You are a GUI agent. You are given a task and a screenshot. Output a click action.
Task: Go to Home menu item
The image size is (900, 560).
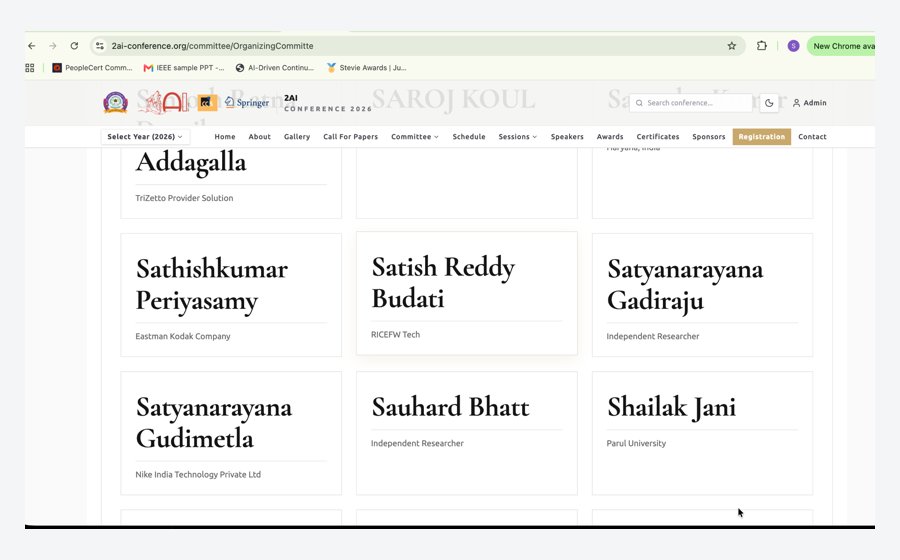click(x=225, y=137)
